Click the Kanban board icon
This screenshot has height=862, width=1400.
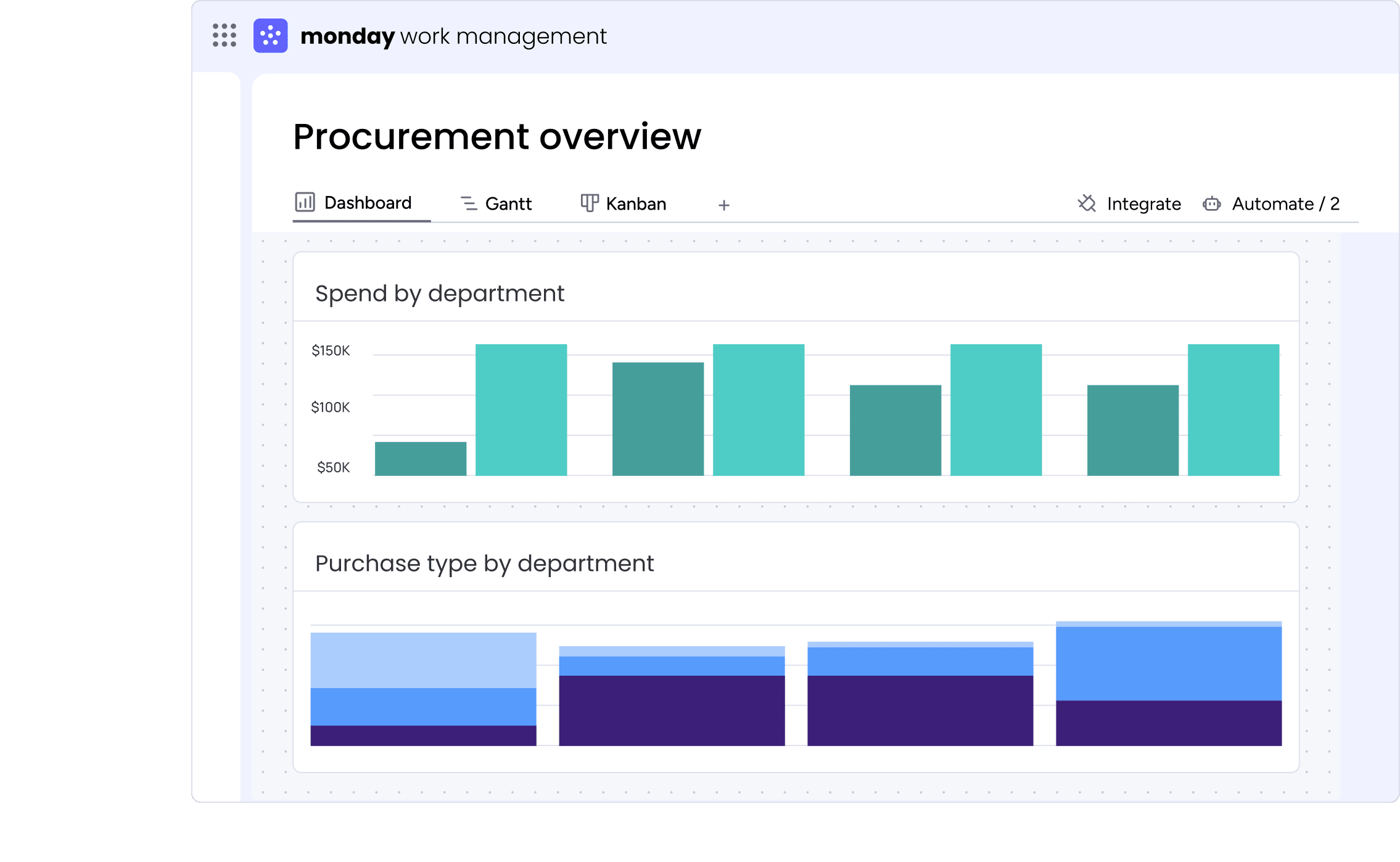589,203
